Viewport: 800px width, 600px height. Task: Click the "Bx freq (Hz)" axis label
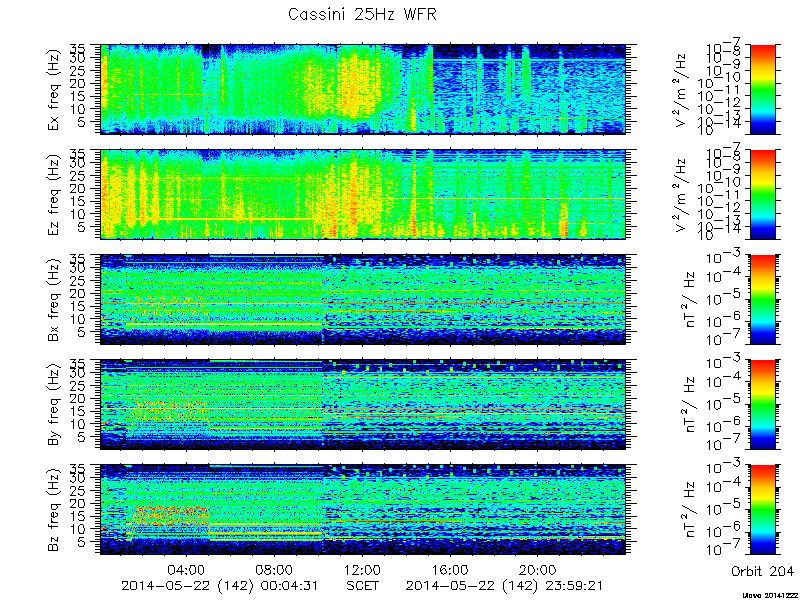(54, 300)
